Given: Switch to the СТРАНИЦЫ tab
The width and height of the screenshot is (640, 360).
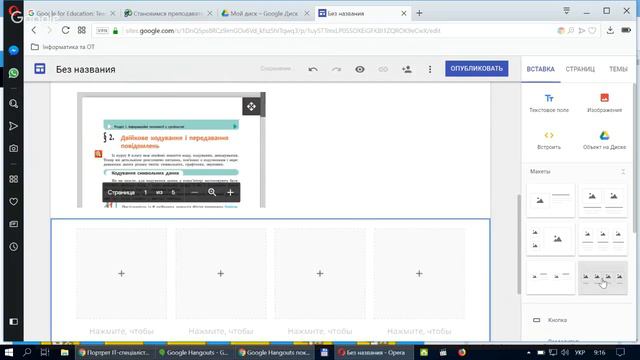Looking at the screenshot, I should [x=580, y=69].
